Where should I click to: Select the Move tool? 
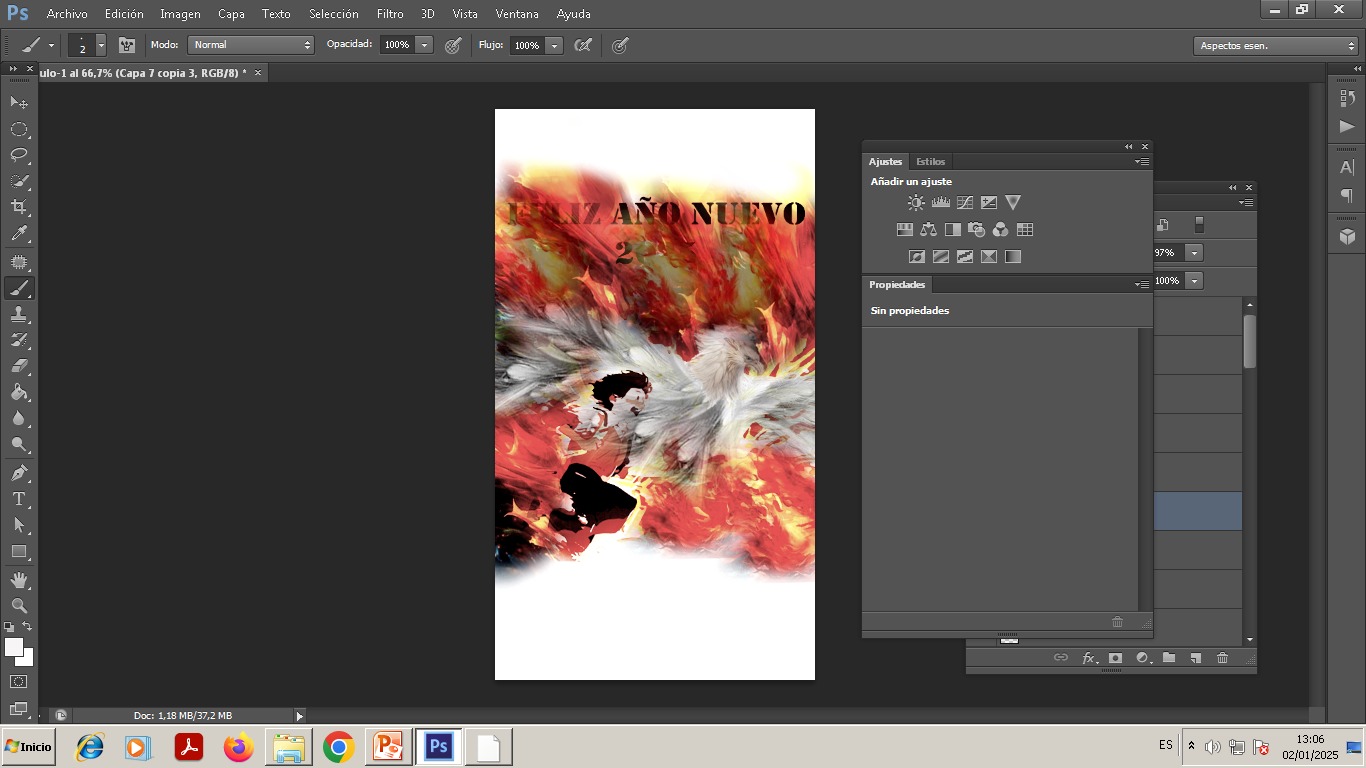(x=19, y=102)
